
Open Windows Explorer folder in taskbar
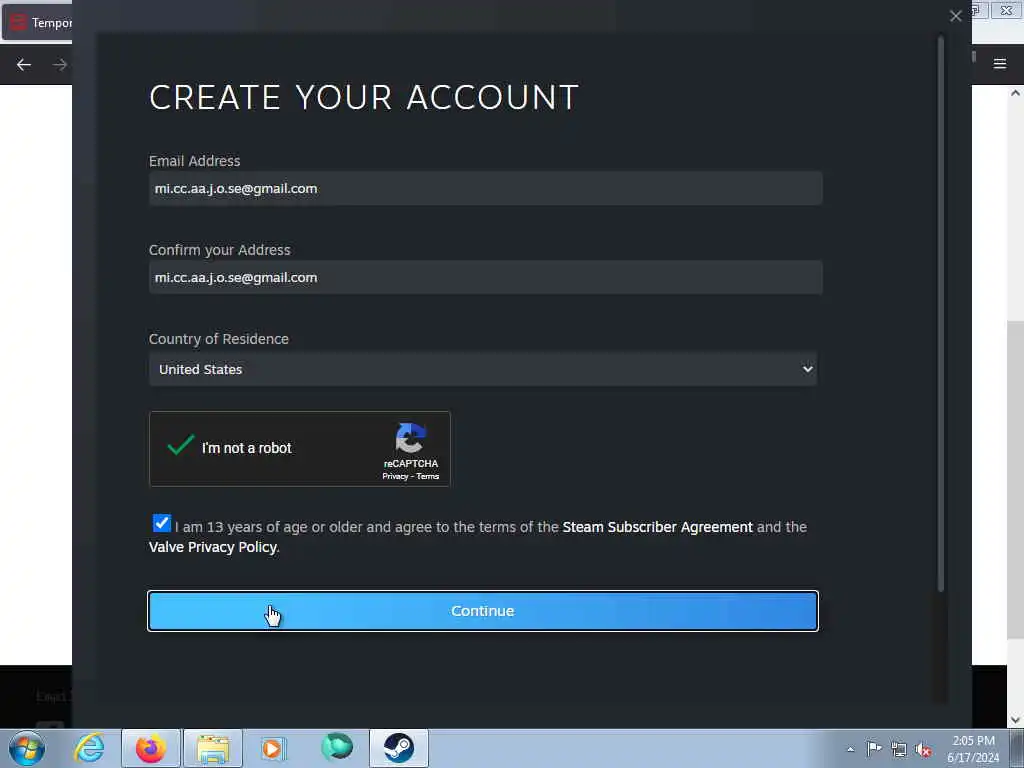[x=213, y=748]
